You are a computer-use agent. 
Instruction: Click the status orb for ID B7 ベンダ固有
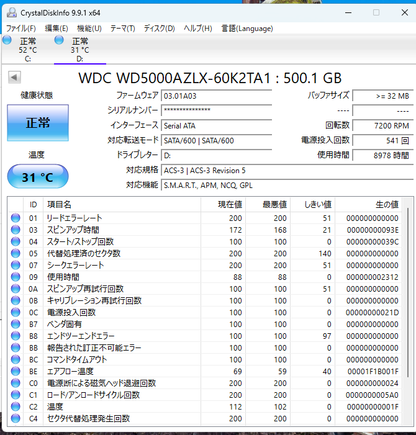pyautogui.click(x=15, y=324)
